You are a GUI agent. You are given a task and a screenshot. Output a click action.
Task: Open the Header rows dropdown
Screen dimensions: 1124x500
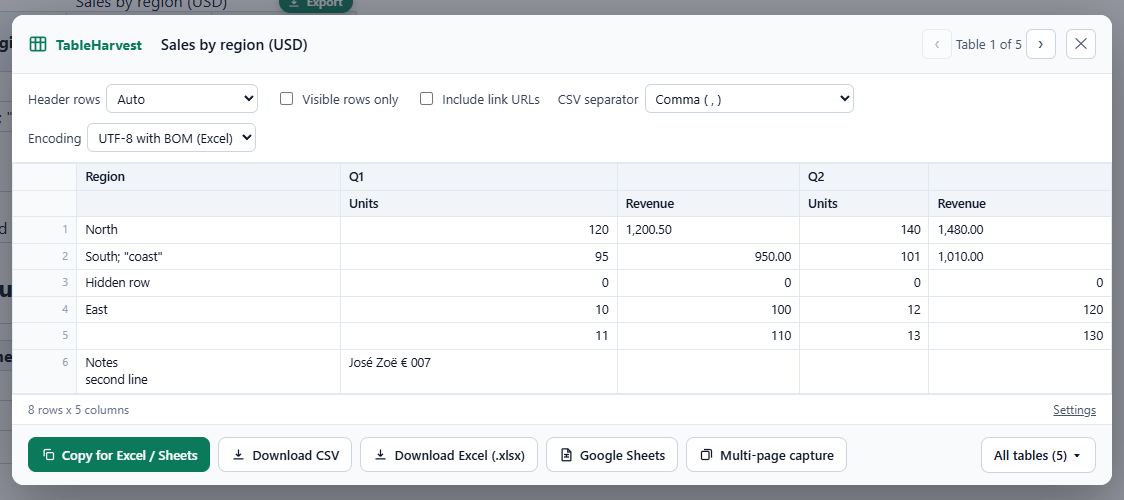[182, 99]
